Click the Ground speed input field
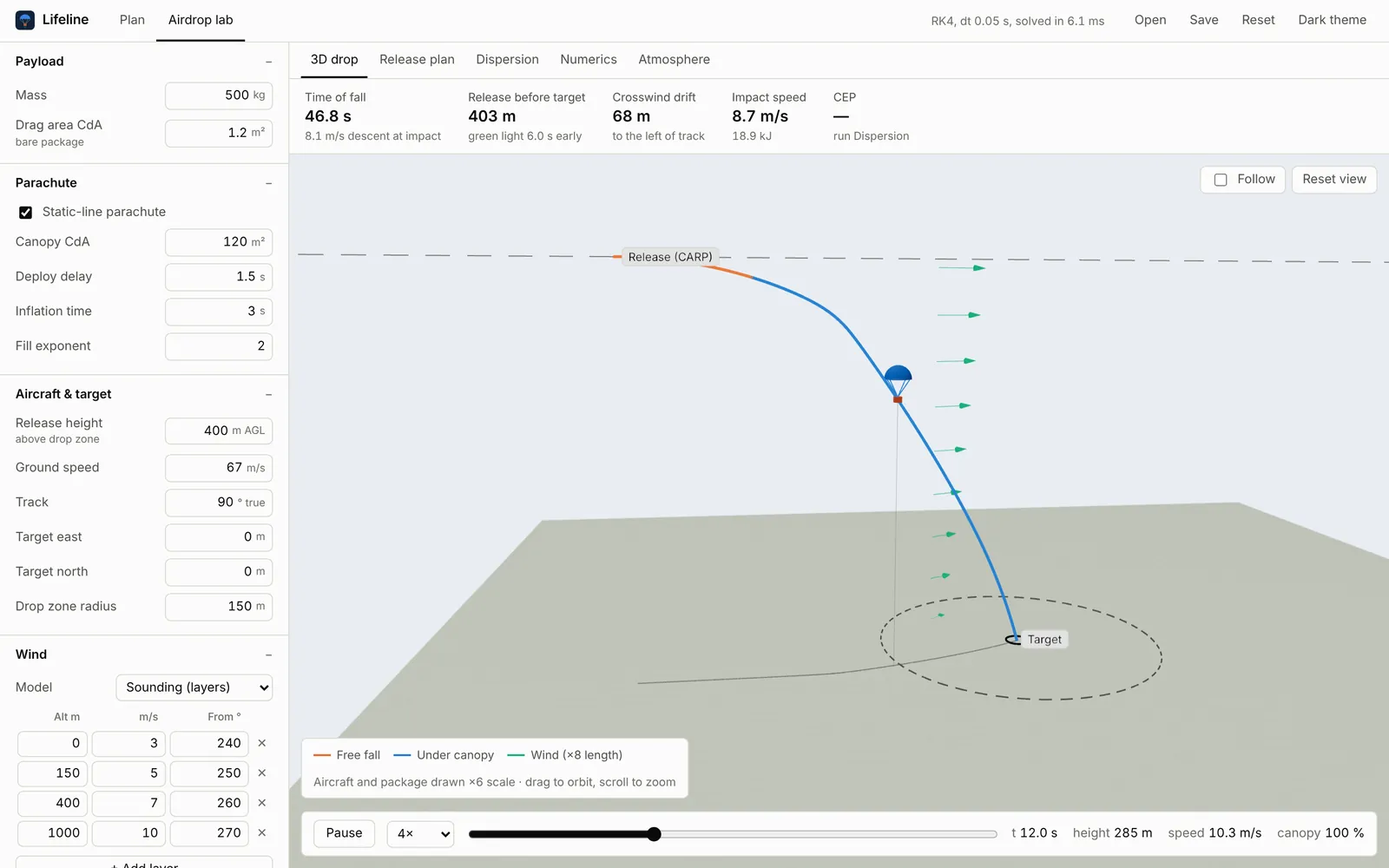 point(219,468)
